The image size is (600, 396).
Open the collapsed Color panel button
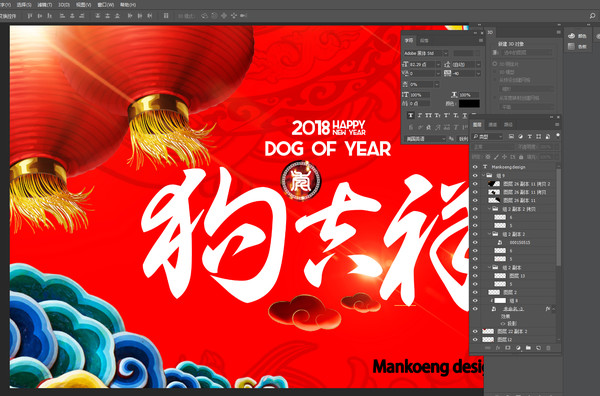tap(577, 36)
